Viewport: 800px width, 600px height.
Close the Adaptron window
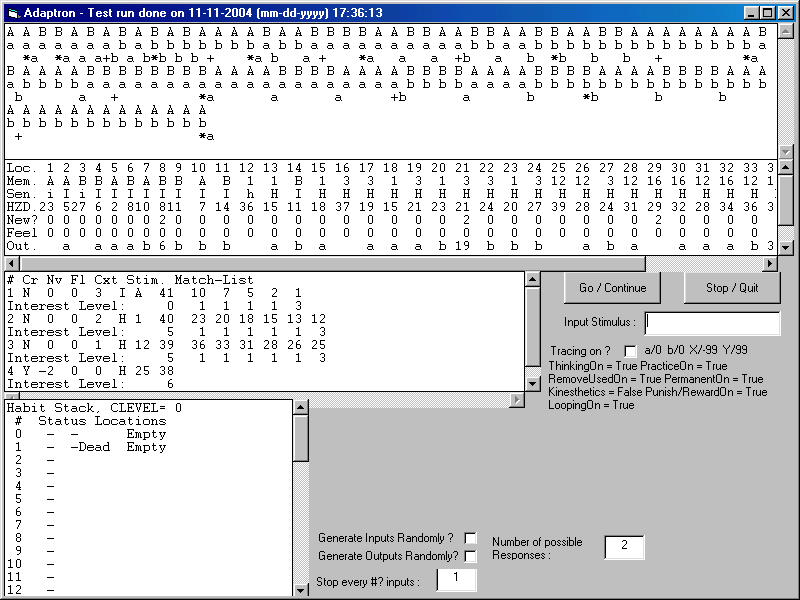click(785, 13)
